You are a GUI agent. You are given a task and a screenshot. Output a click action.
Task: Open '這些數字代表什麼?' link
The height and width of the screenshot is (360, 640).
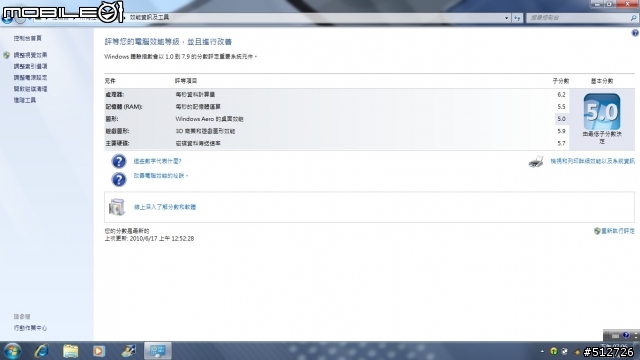pyautogui.click(x=158, y=161)
